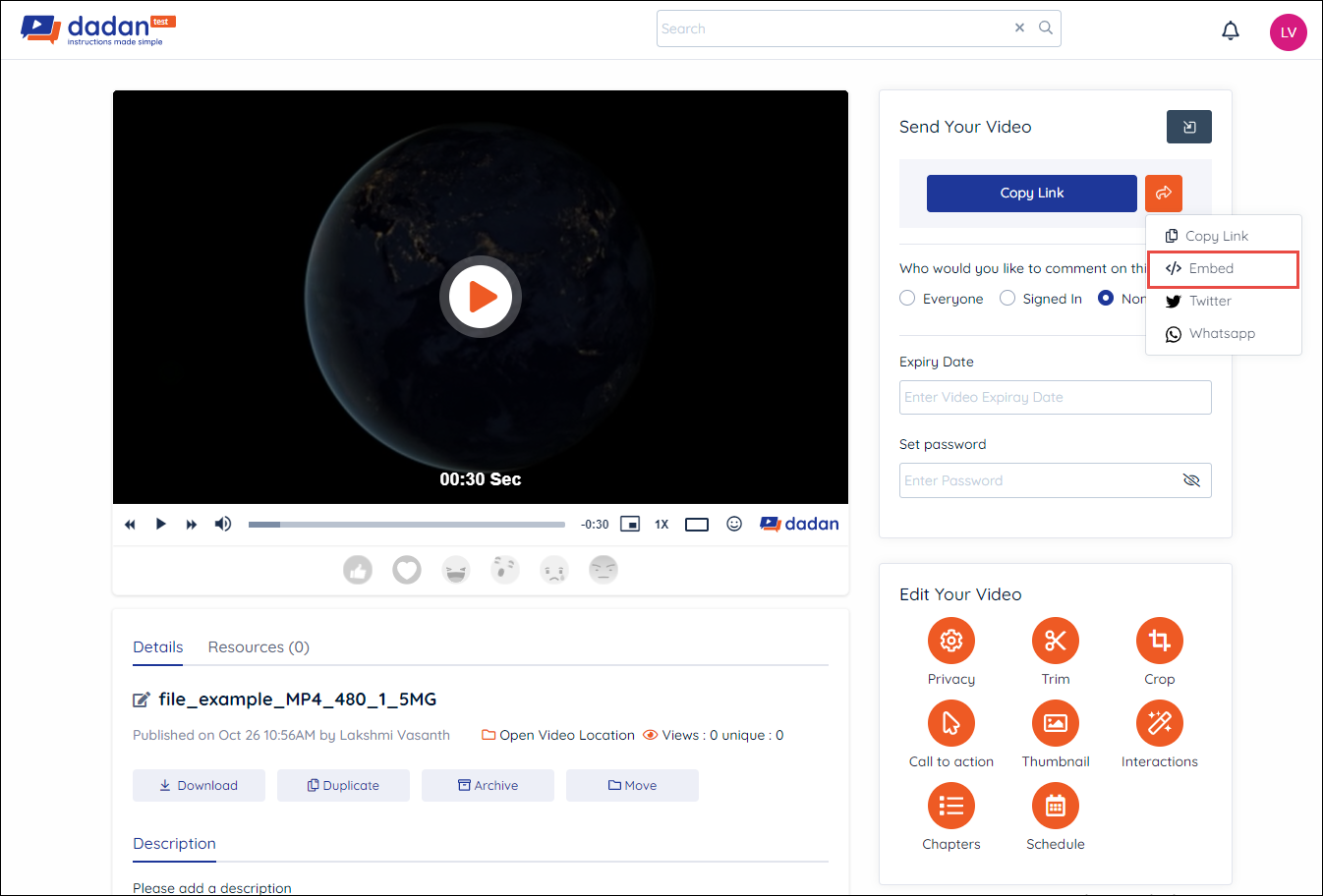This screenshot has height=896, width=1323.
Task: Change the 1X playback speed
Action: (x=661, y=525)
